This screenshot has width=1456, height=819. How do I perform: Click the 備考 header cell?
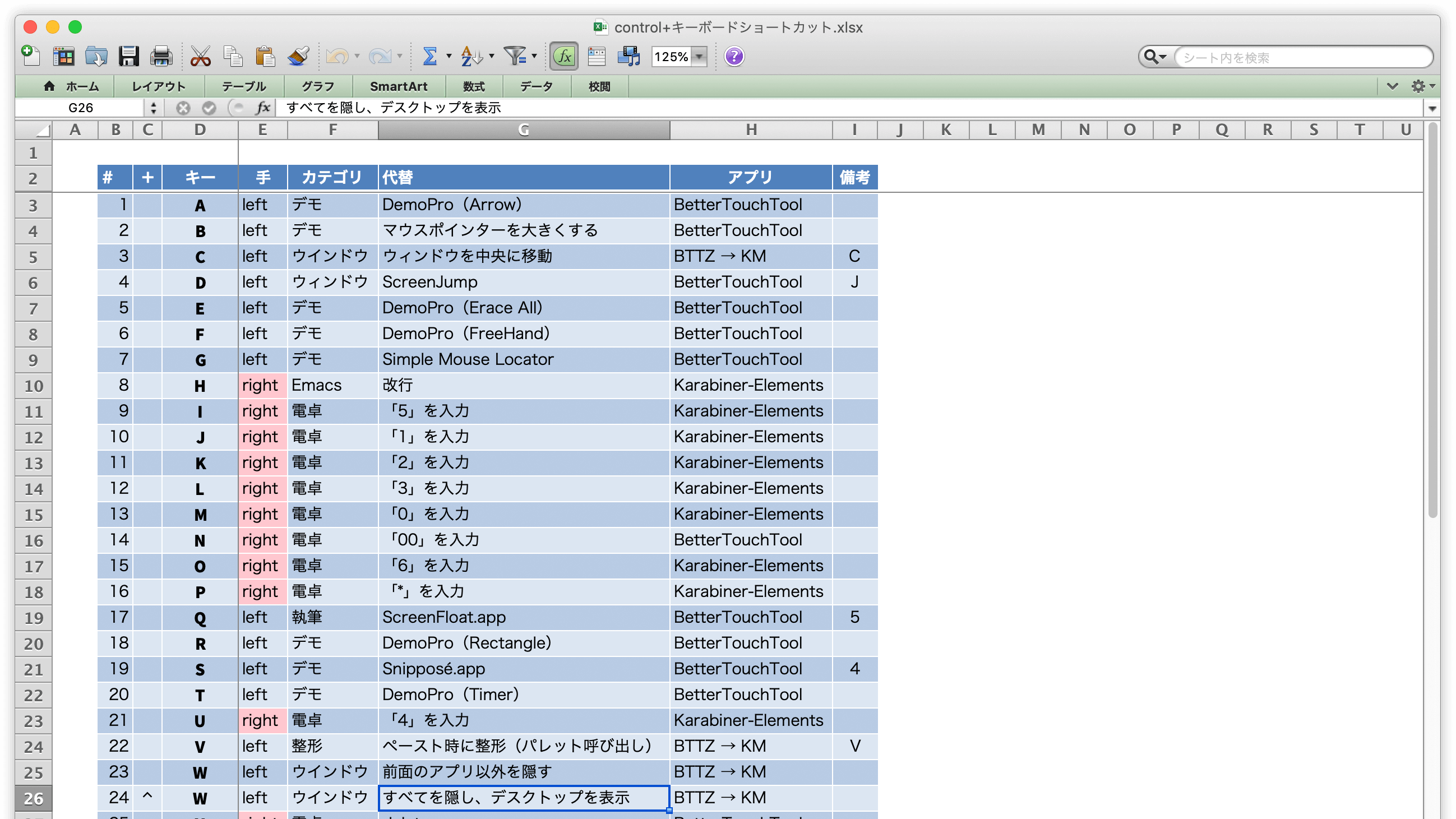tap(854, 178)
